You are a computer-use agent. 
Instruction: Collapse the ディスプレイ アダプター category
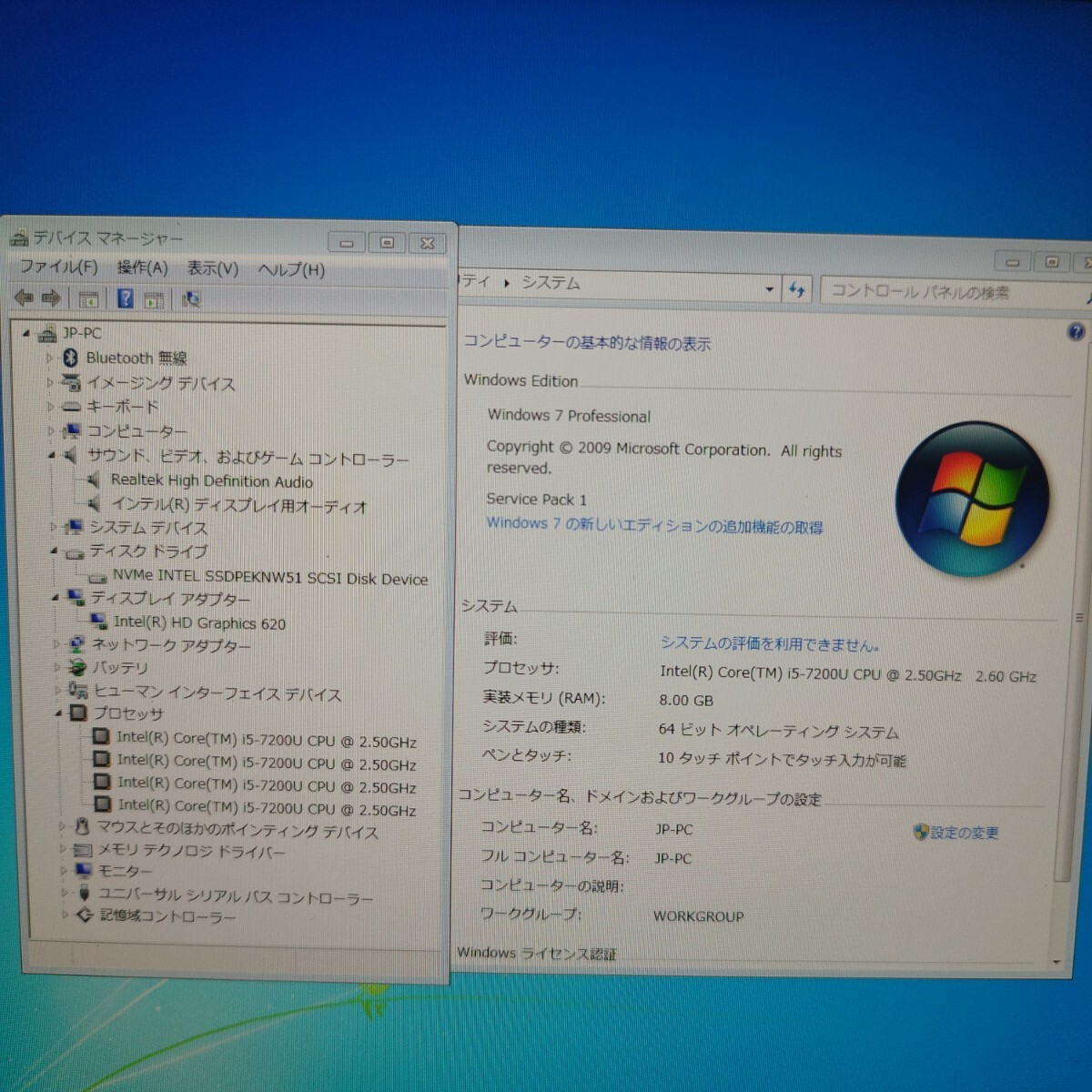click(55, 598)
